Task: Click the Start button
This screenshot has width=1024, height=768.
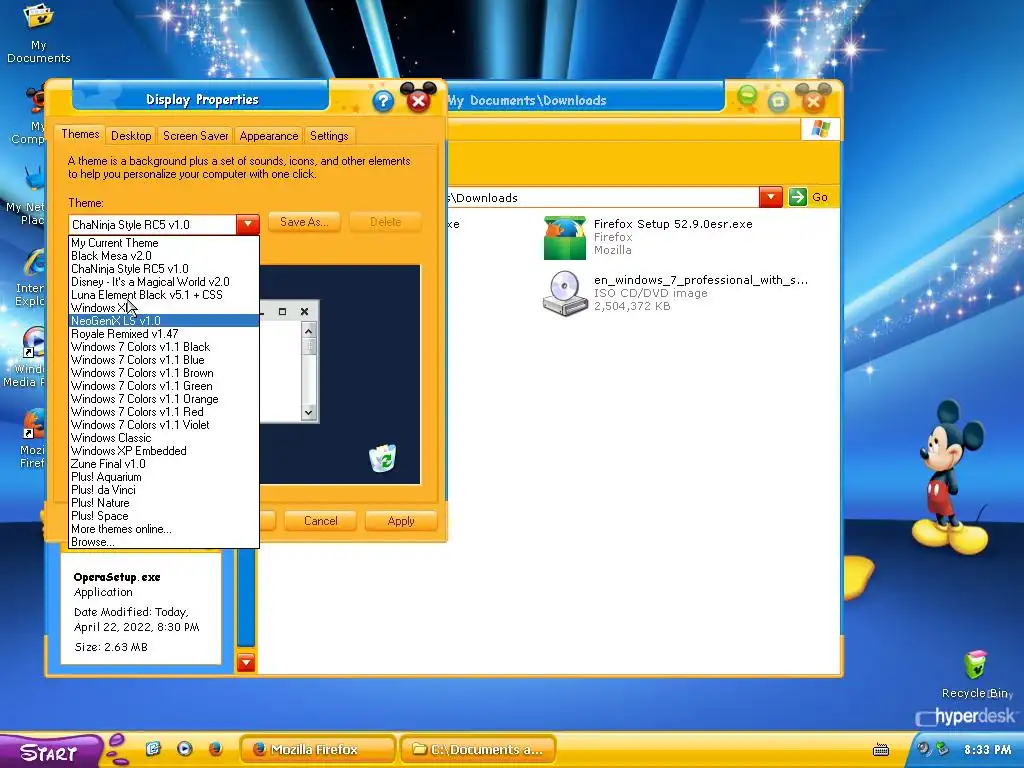Action: (x=50, y=752)
